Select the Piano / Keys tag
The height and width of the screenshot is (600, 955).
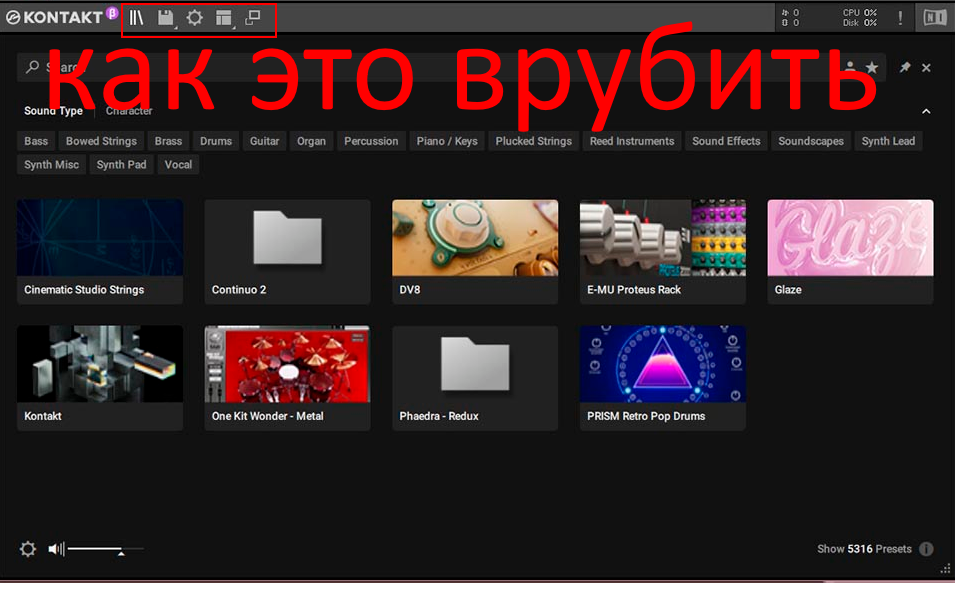click(446, 141)
